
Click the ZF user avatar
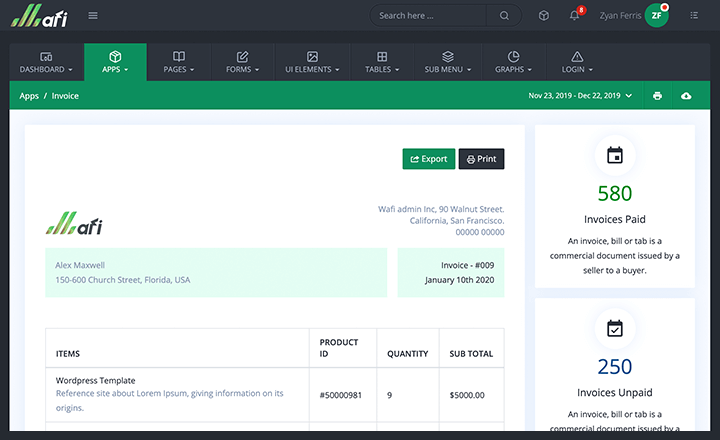point(656,15)
